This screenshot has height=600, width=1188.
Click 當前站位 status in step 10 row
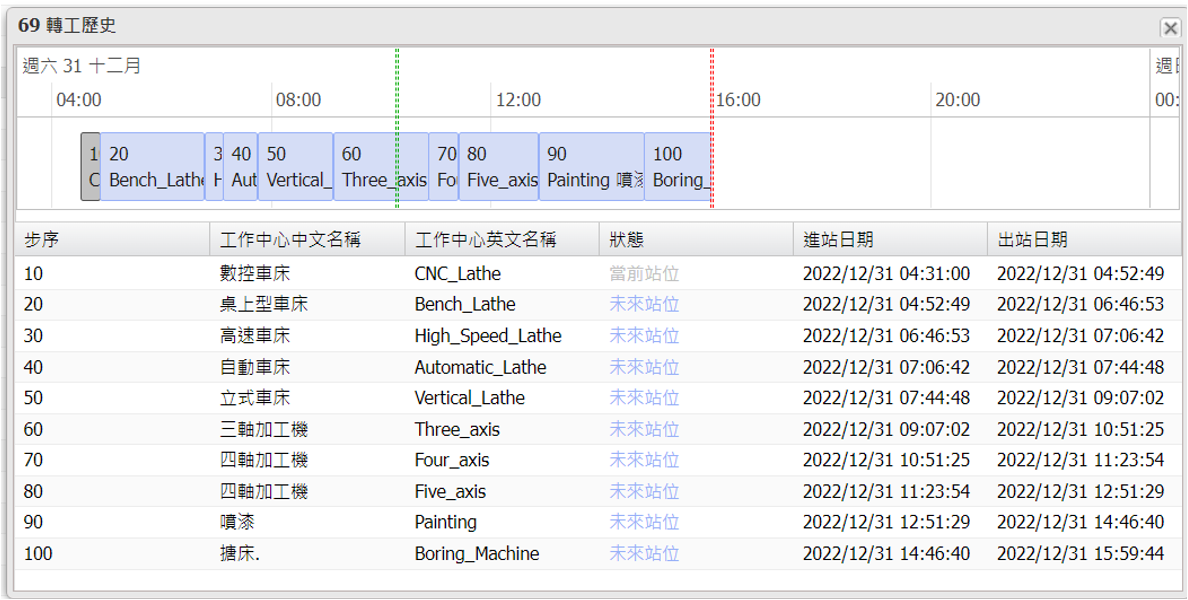pos(644,274)
